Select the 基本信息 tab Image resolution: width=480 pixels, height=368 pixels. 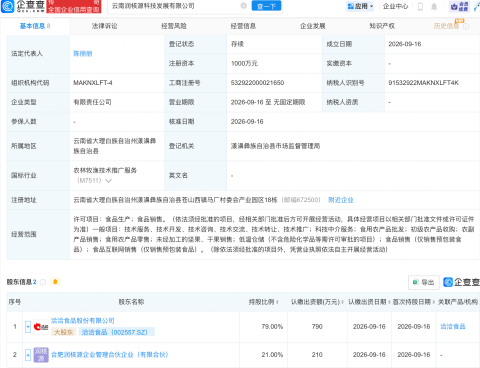35,26
